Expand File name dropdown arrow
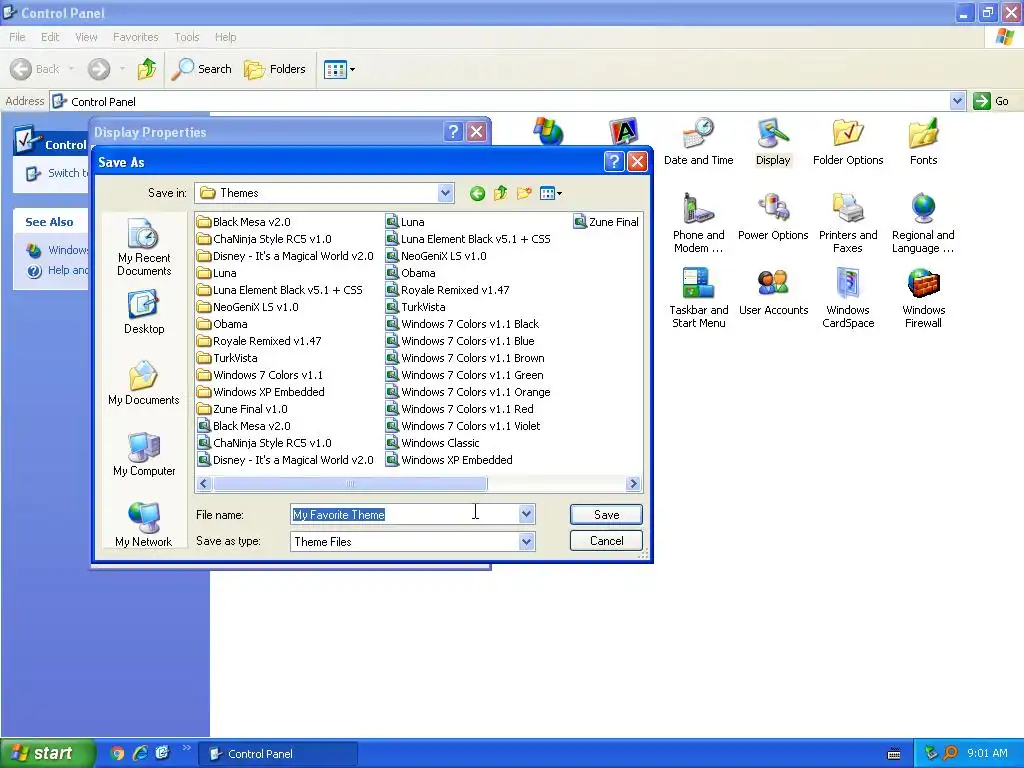This screenshot has height=768, width=1024. coord(526,515)
